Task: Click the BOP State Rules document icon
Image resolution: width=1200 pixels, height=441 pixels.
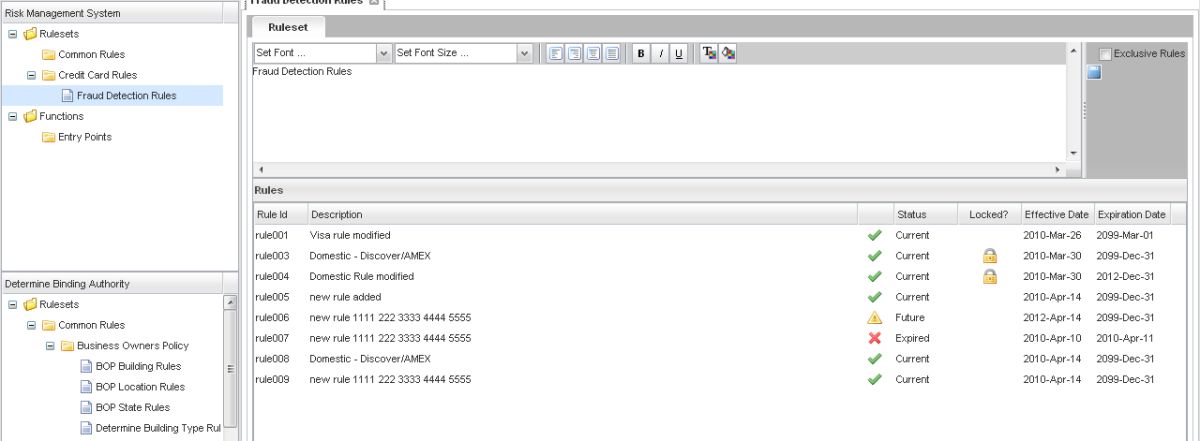Action: pyautogui.click(x=86, y=407)
